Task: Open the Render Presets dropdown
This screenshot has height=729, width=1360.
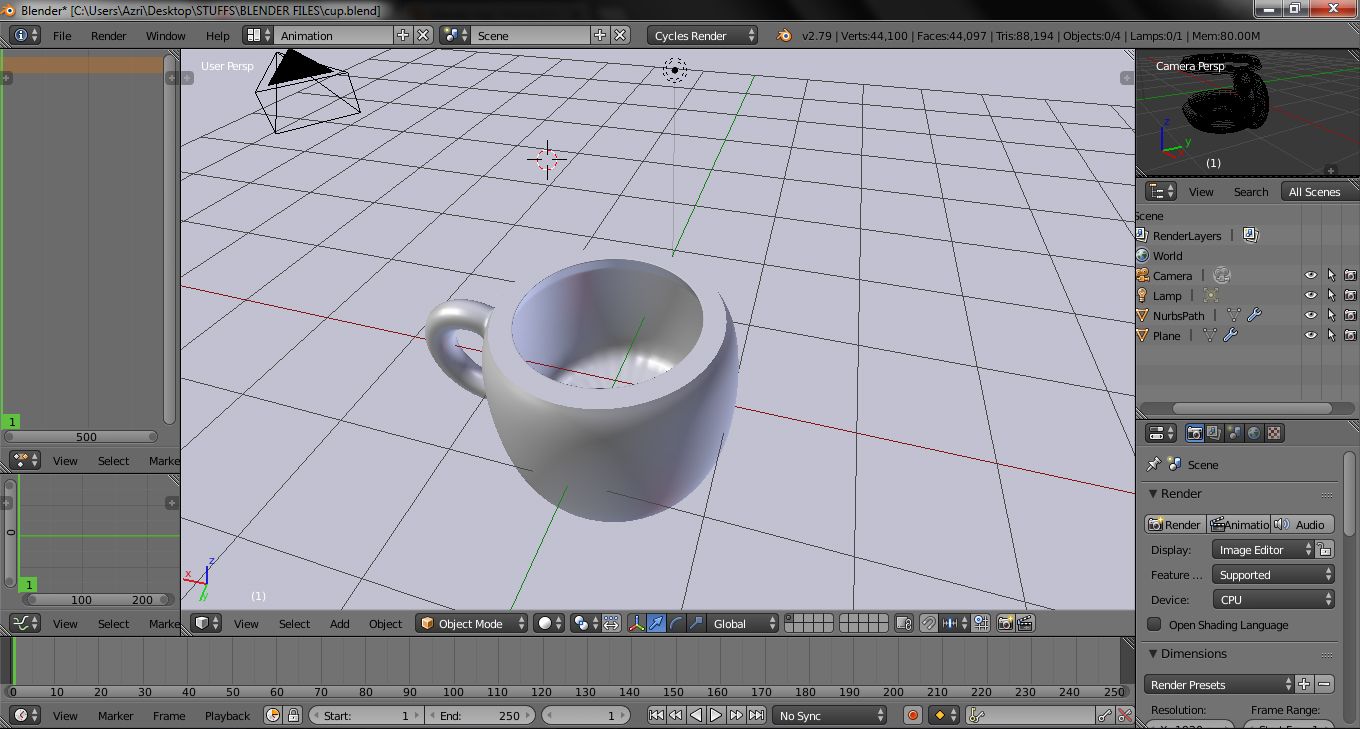Action: pyautogui.click(x=1219, y=684)
